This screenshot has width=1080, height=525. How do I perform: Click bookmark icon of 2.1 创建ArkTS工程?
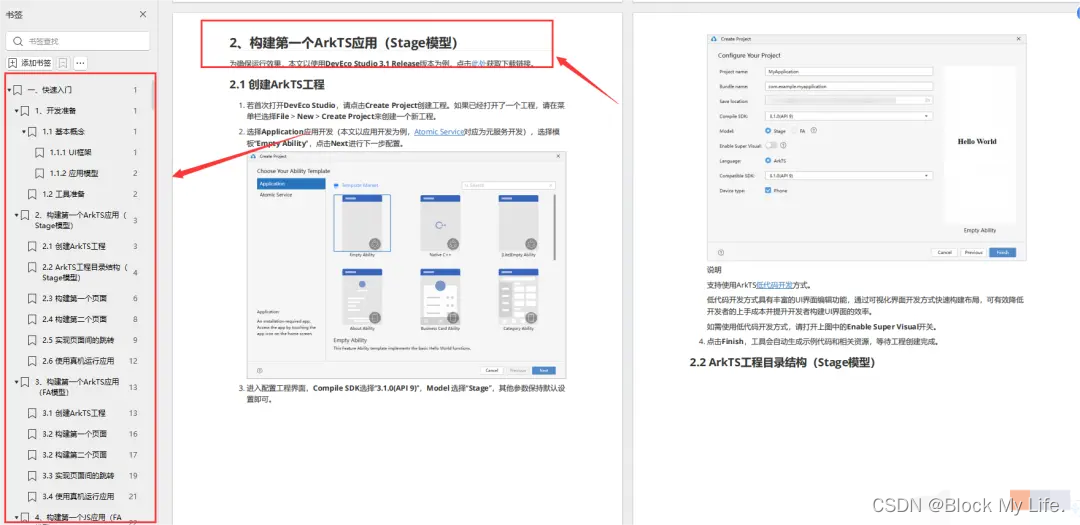[32, 246]
